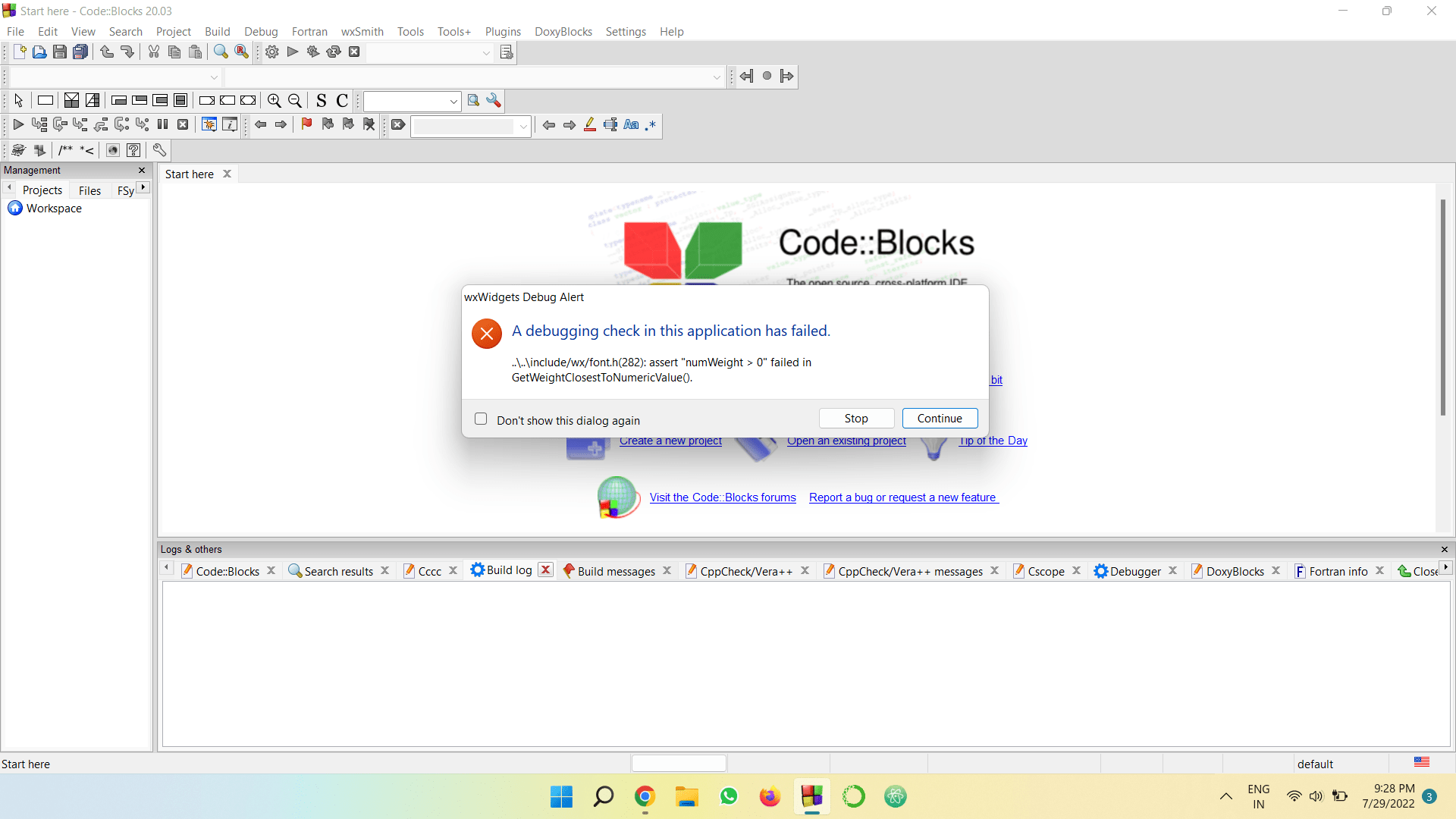Click the Continue button in the alert
This screenshot has height=819, width=1456.
point(940,418)
